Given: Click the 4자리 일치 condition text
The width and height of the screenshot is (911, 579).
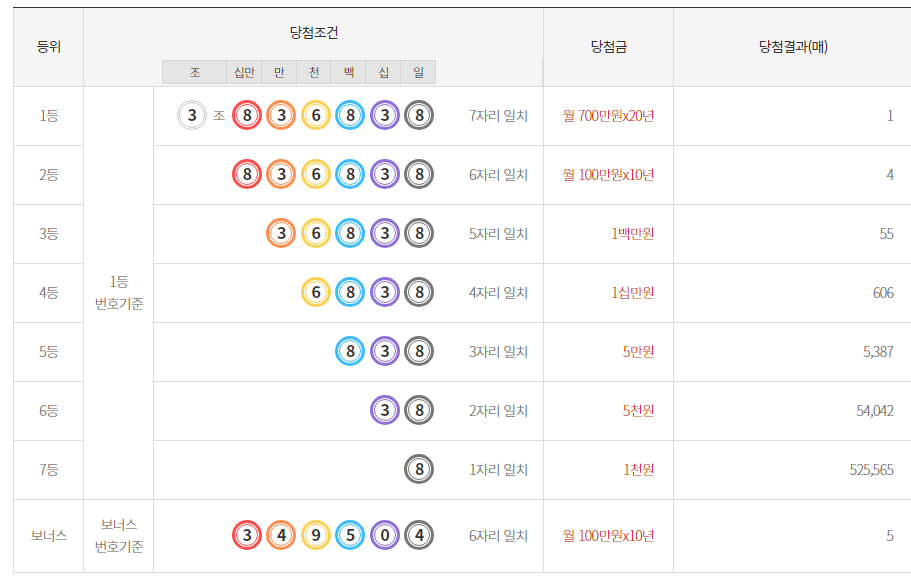Looking at the screenshot, I should (x=498, y=293).
